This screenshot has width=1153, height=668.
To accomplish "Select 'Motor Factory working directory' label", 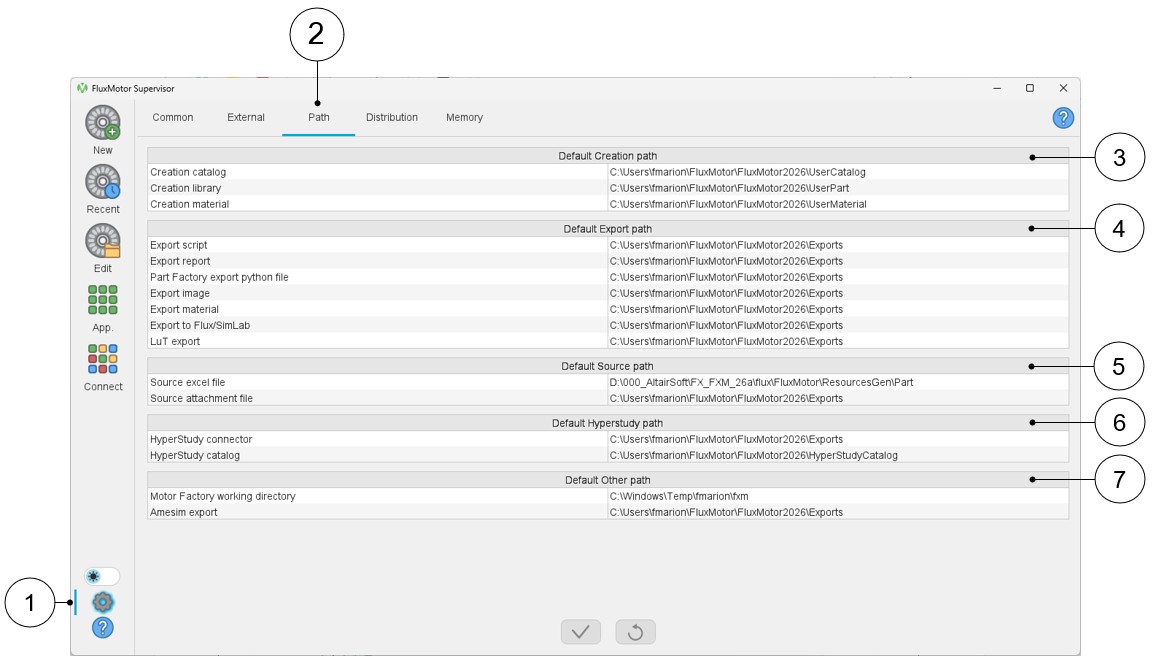I will coord(223,497).
